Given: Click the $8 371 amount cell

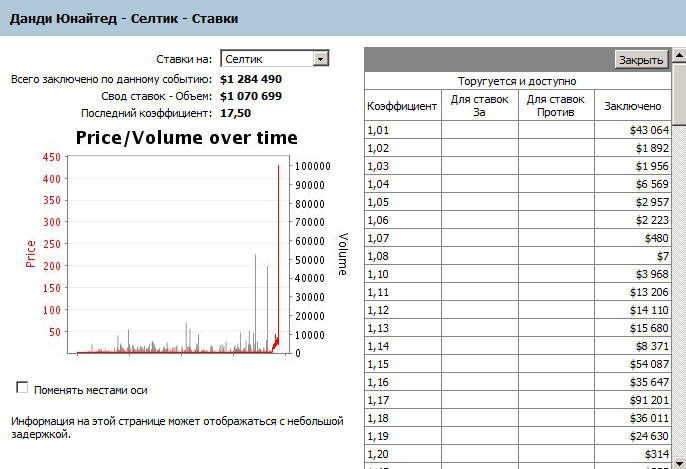Looking at the screenshot, I should coord(633,346).
